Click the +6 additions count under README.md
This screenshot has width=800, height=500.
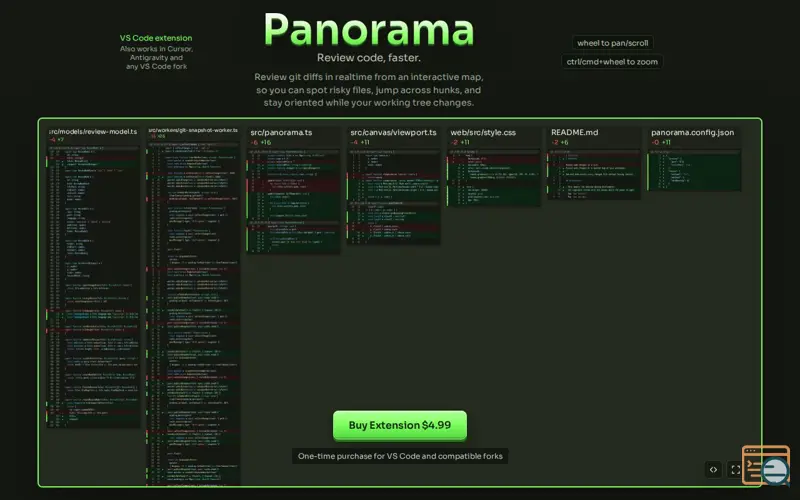pos(564,142)
